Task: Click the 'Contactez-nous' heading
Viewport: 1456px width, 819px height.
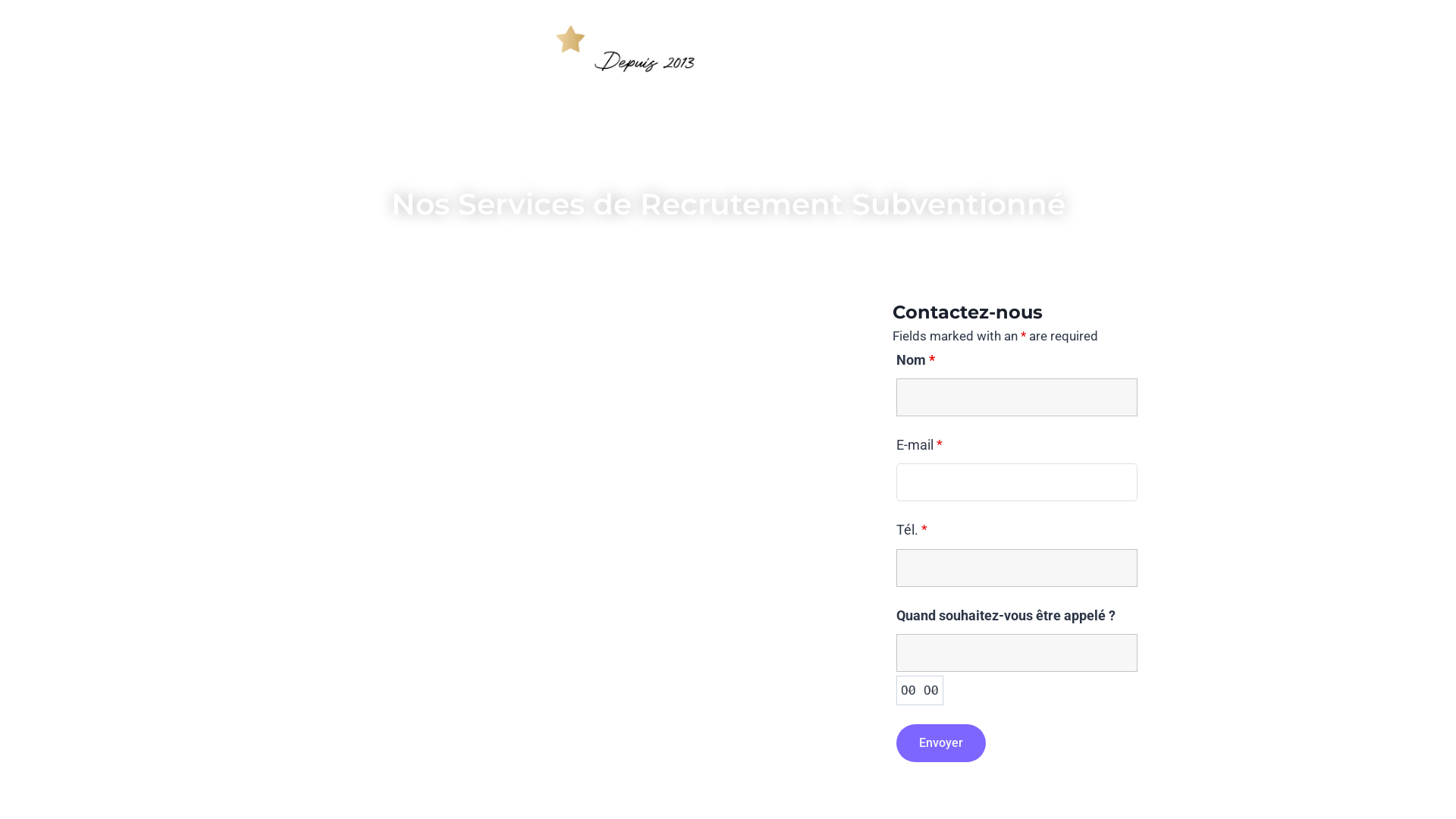Action: click(x=967, y=312)
